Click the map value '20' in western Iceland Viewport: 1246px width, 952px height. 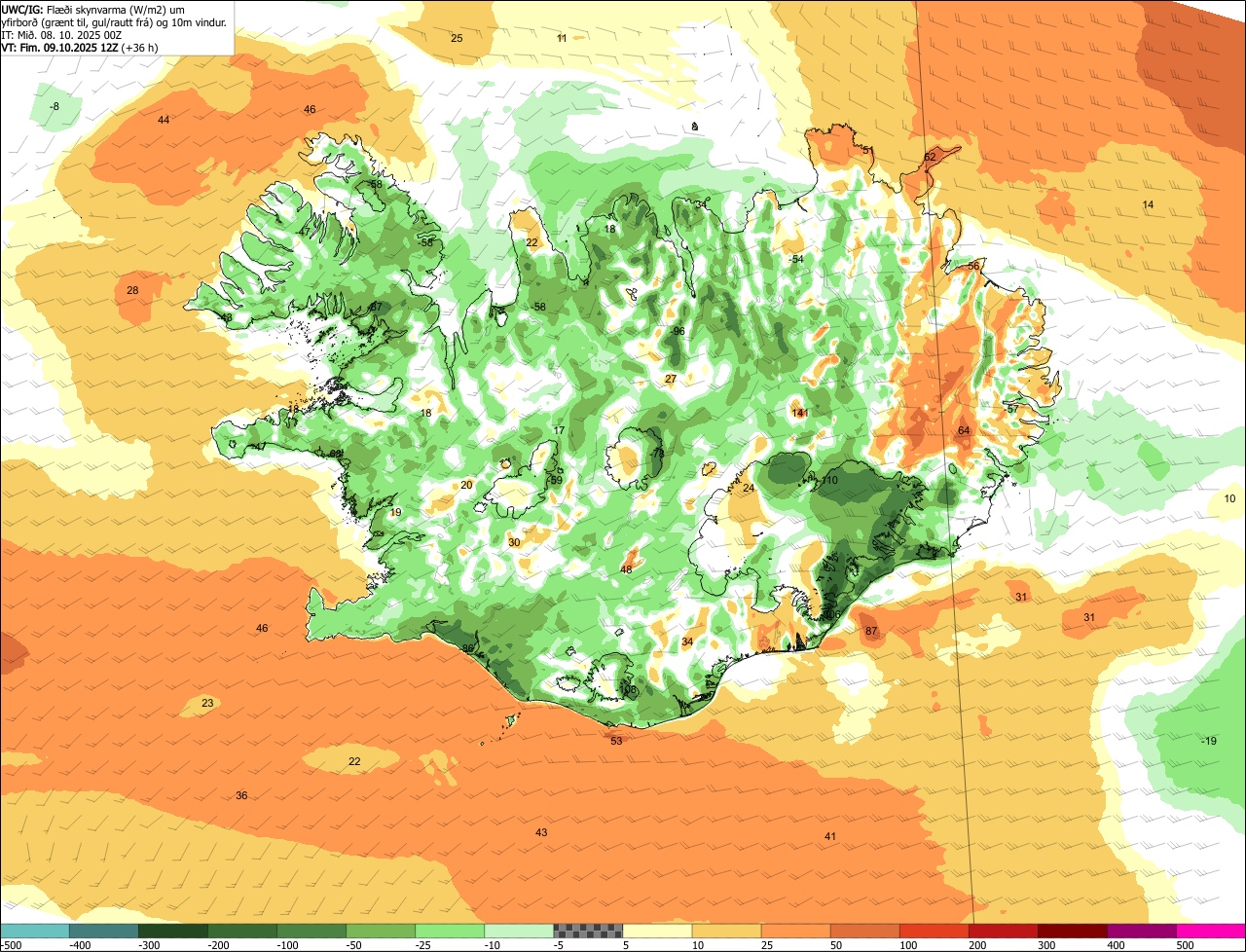click(x=466, y=485)
